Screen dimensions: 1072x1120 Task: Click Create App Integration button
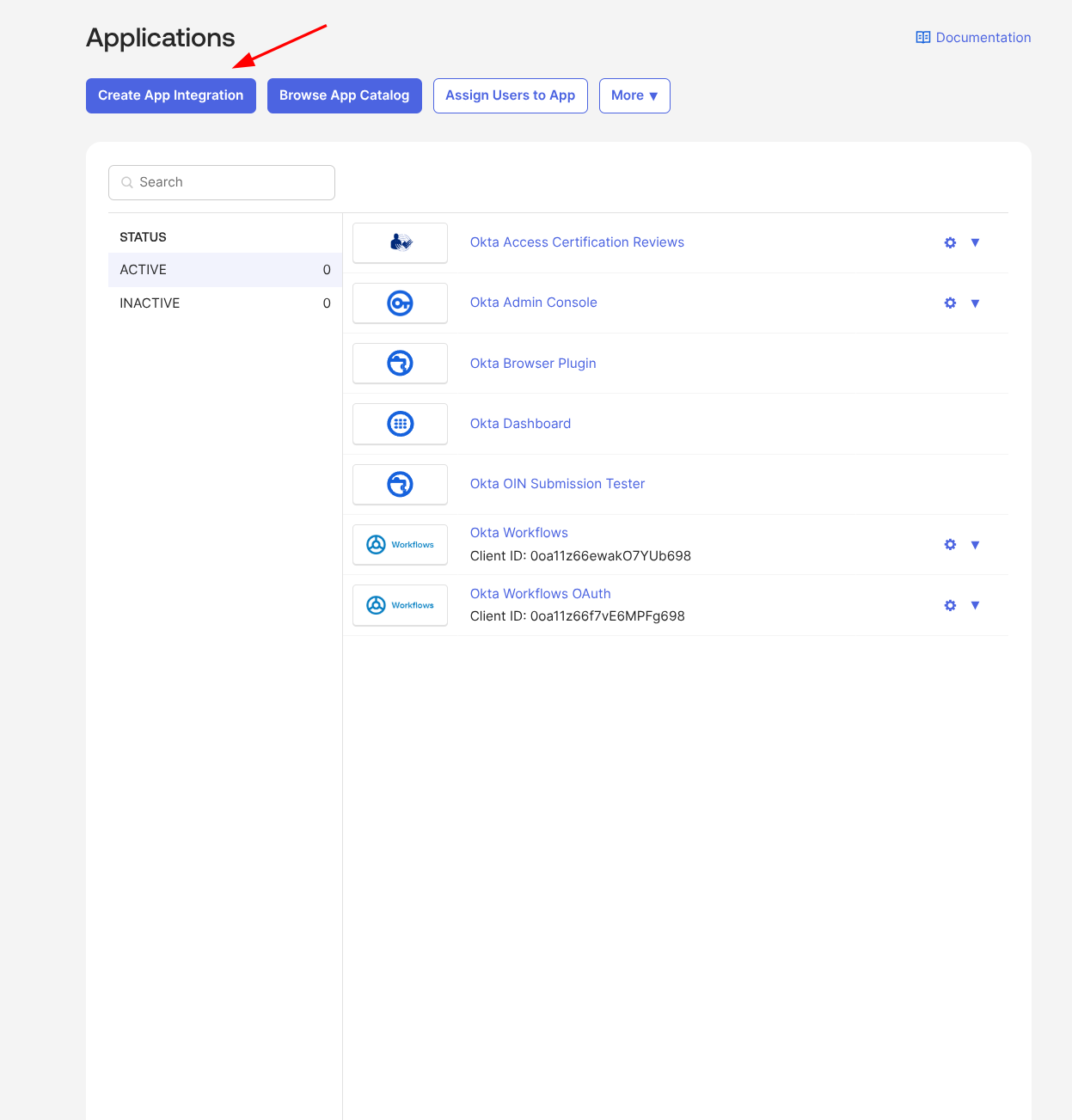(171, 95)
